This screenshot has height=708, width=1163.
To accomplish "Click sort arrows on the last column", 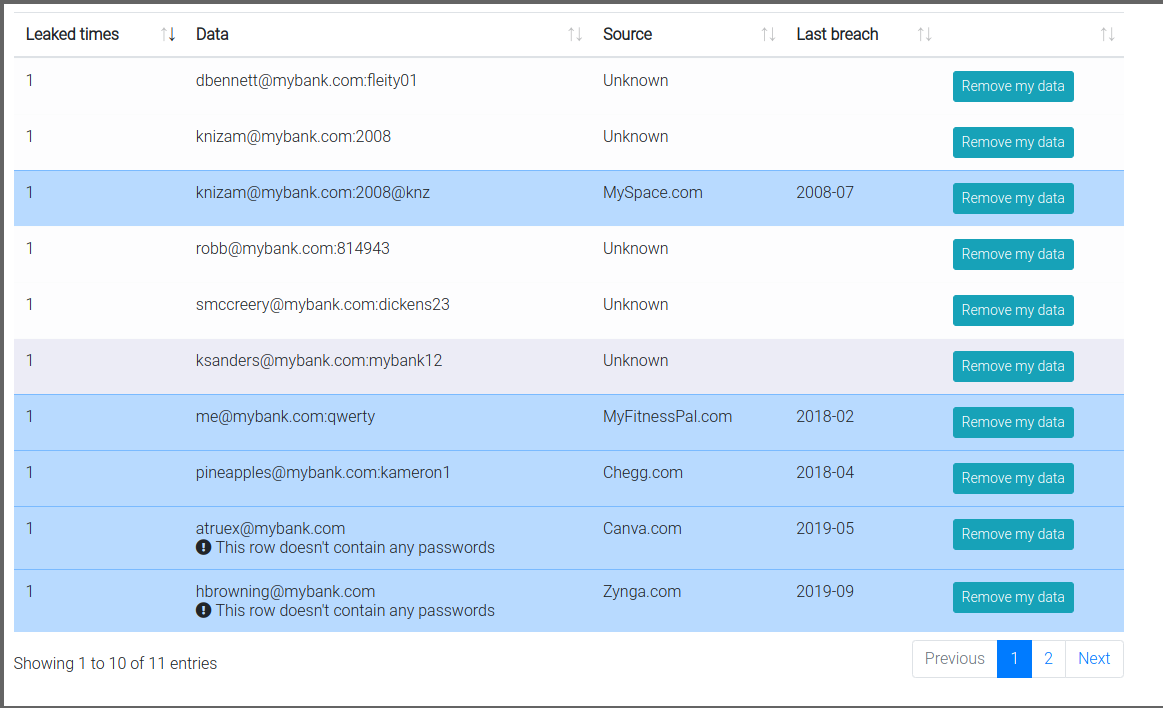I will 1107,34.
